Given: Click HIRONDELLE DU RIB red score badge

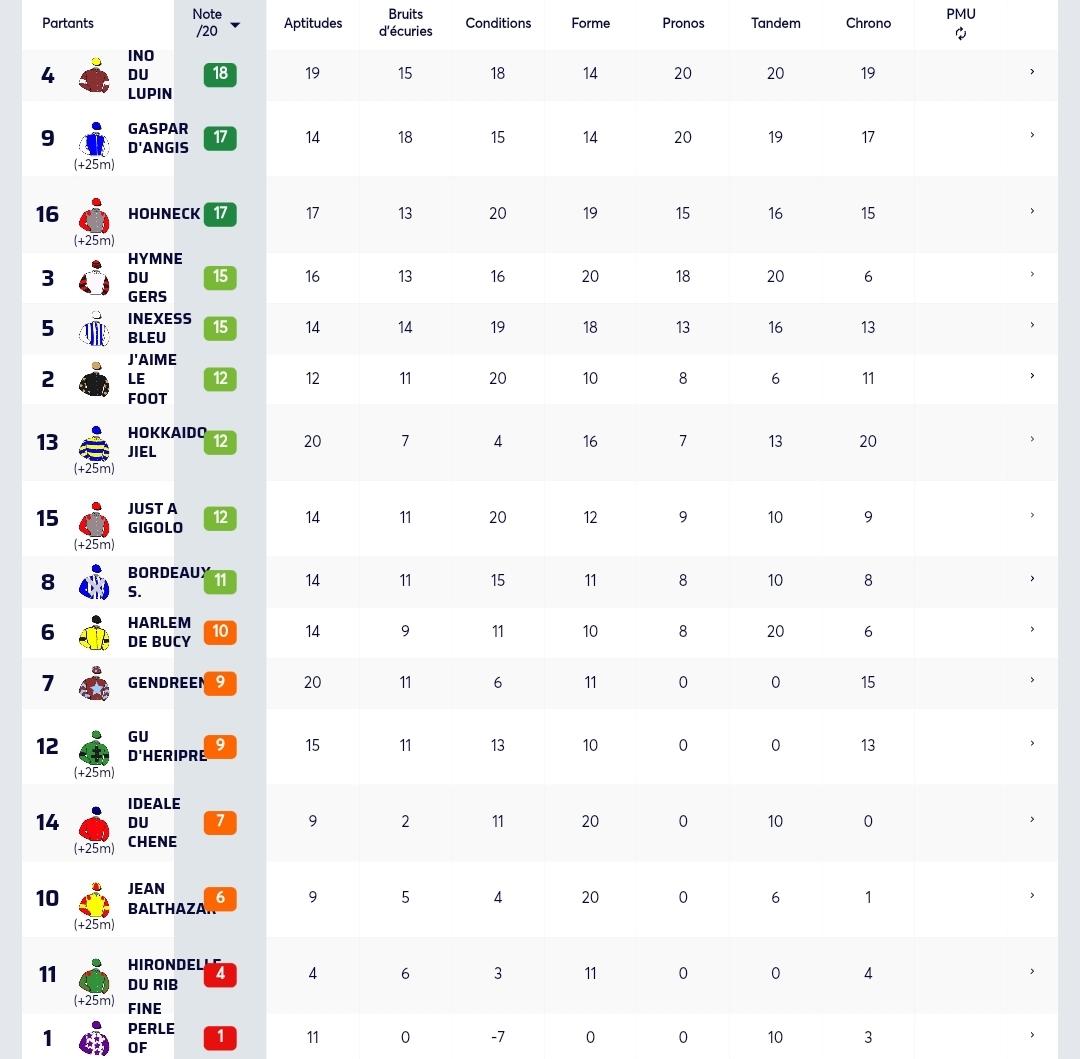Looking at the screenshot, I should (x=220, y=974).
